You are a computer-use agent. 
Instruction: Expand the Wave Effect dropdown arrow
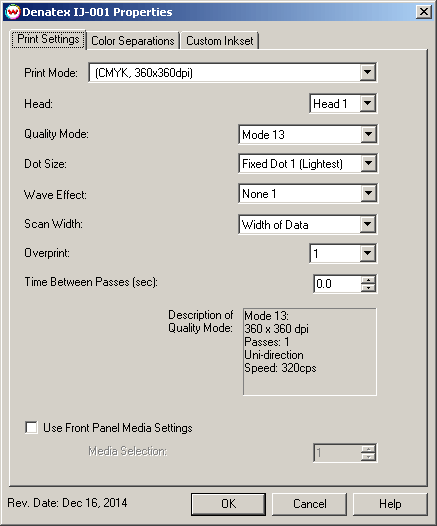368,193
